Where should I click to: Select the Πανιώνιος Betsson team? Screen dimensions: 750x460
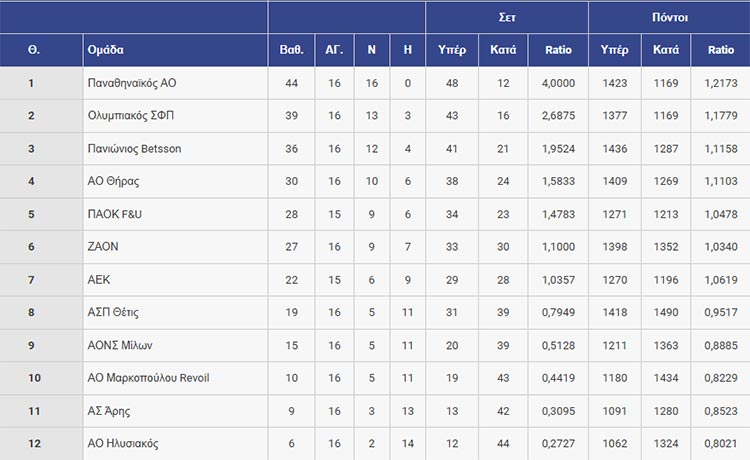[135, 149]
